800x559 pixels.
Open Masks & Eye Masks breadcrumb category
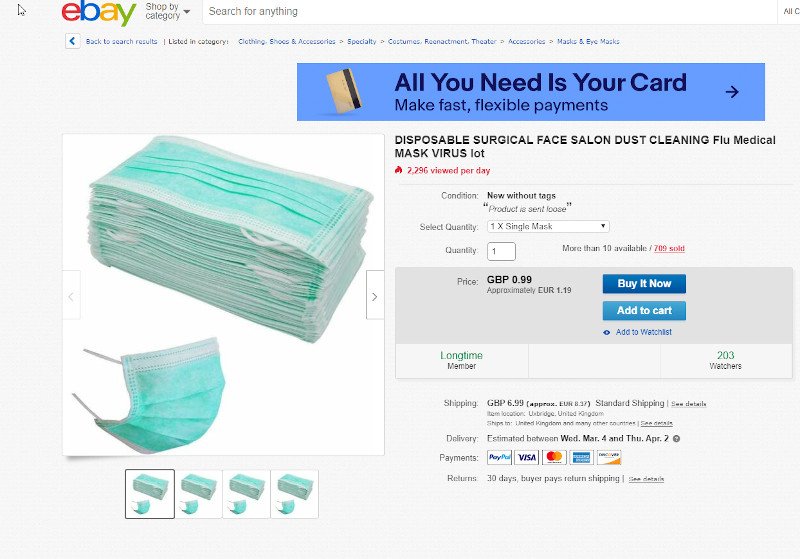pyautogui.click(x=588, y=41)
